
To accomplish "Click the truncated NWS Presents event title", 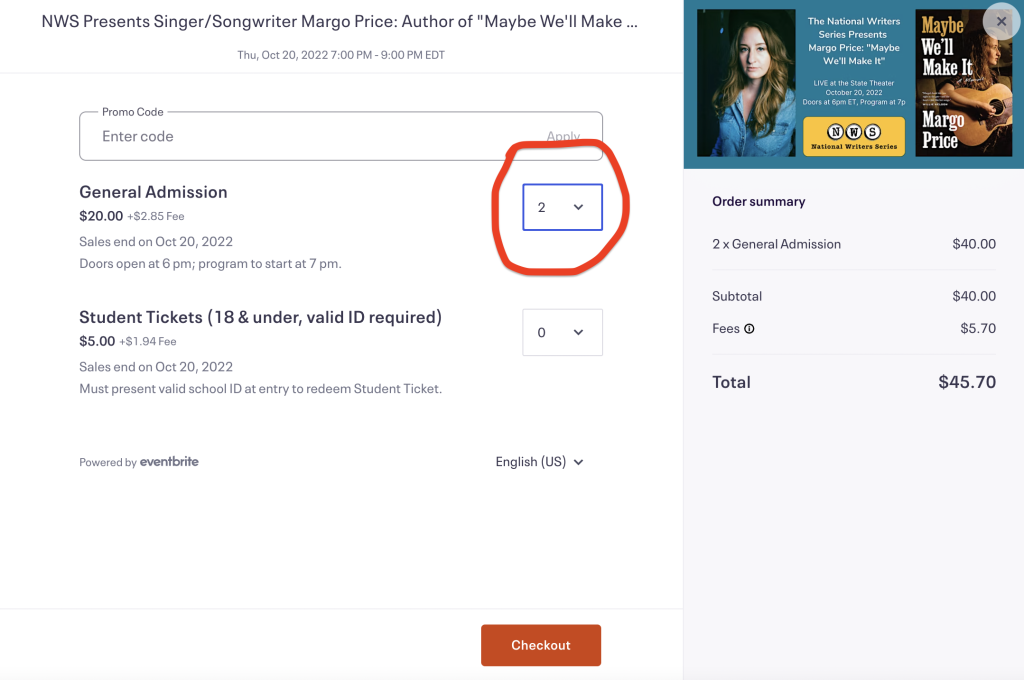I will pos(340,22).
